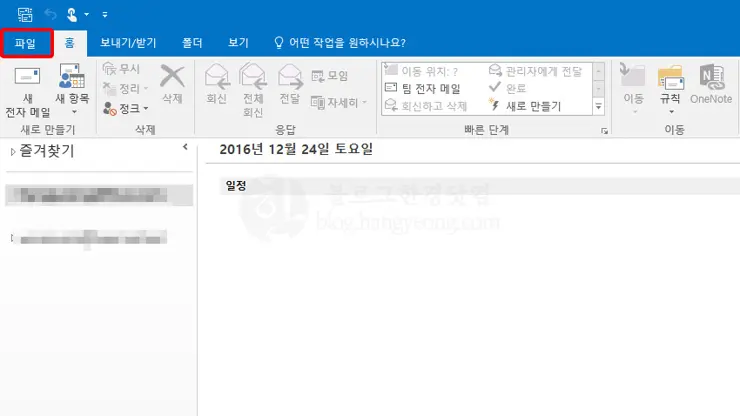740x416 pixels.
Task: Select the 관리자에게 전달 quick step
Action: 535,71
